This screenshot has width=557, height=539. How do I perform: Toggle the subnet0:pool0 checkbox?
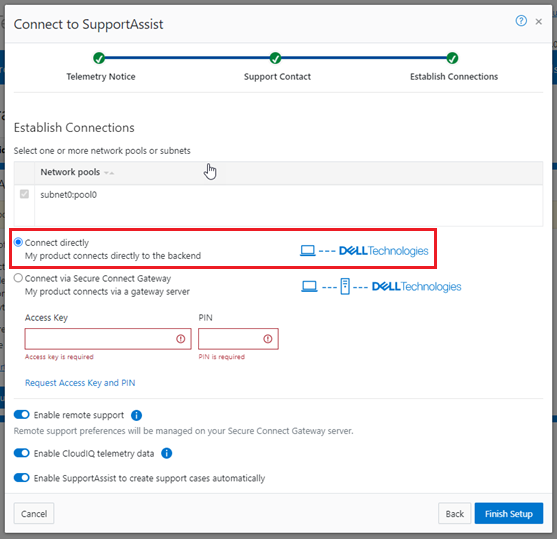pyautogui.click(x=24, y=194)
